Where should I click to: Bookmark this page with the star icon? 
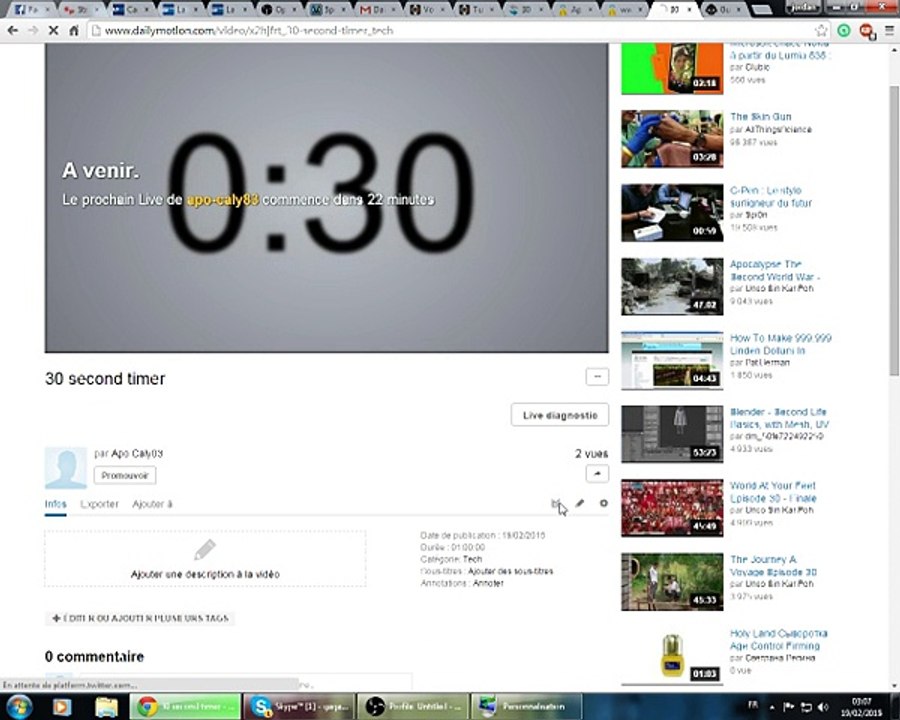click(821, 30)
